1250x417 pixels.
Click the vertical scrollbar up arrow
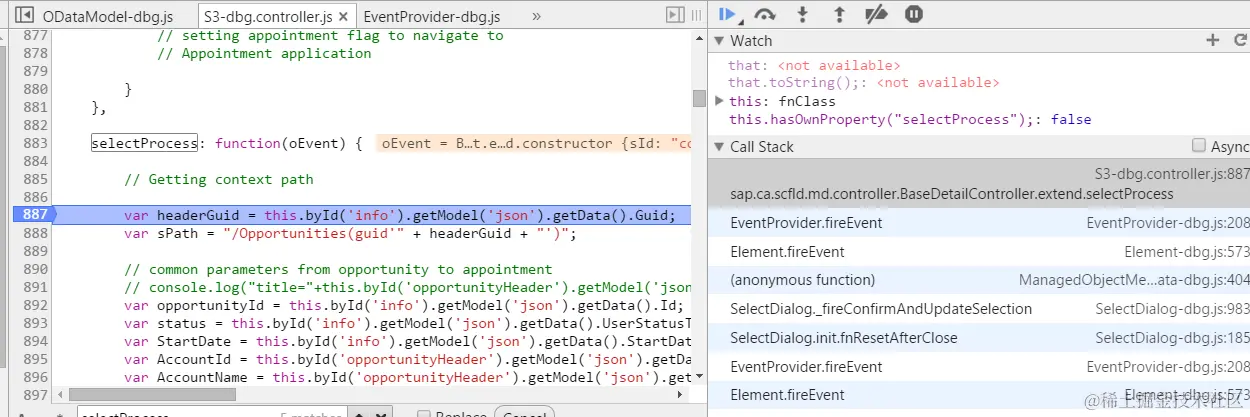(x=699, y=37)
